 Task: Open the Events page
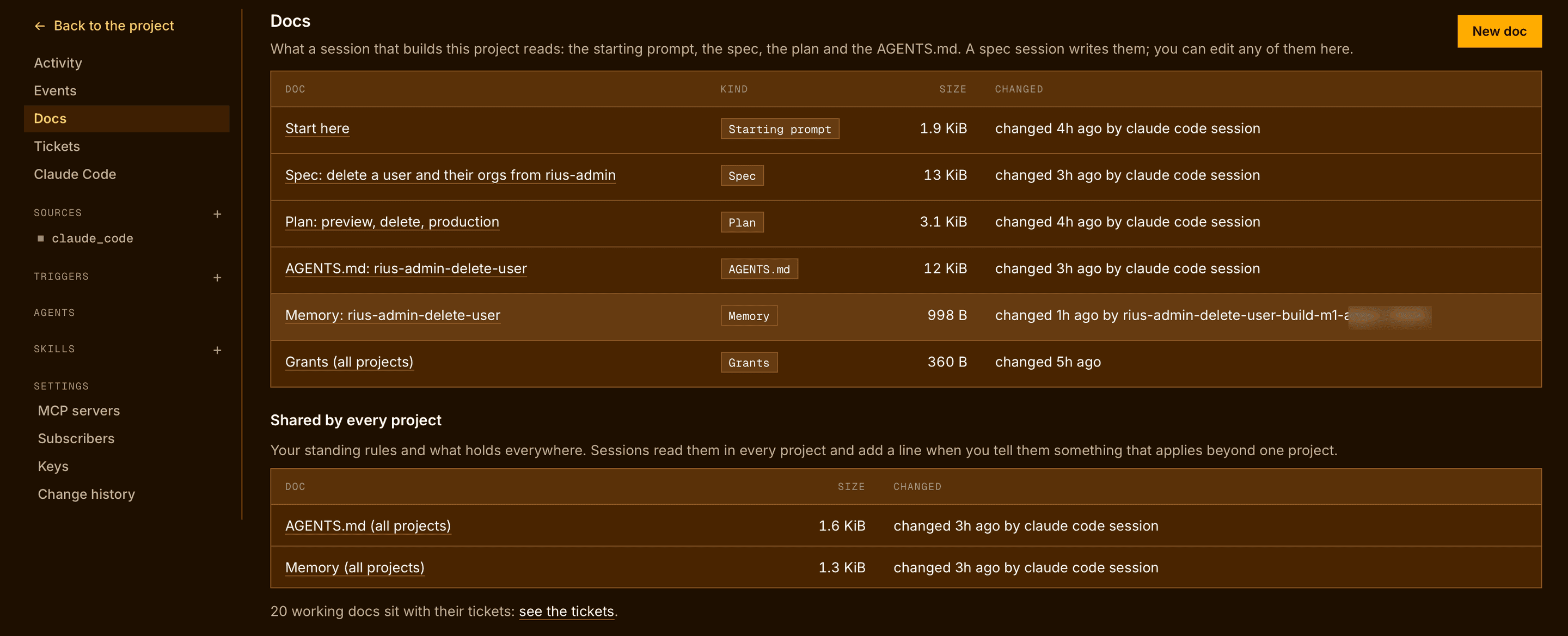[x=56, y=91]
